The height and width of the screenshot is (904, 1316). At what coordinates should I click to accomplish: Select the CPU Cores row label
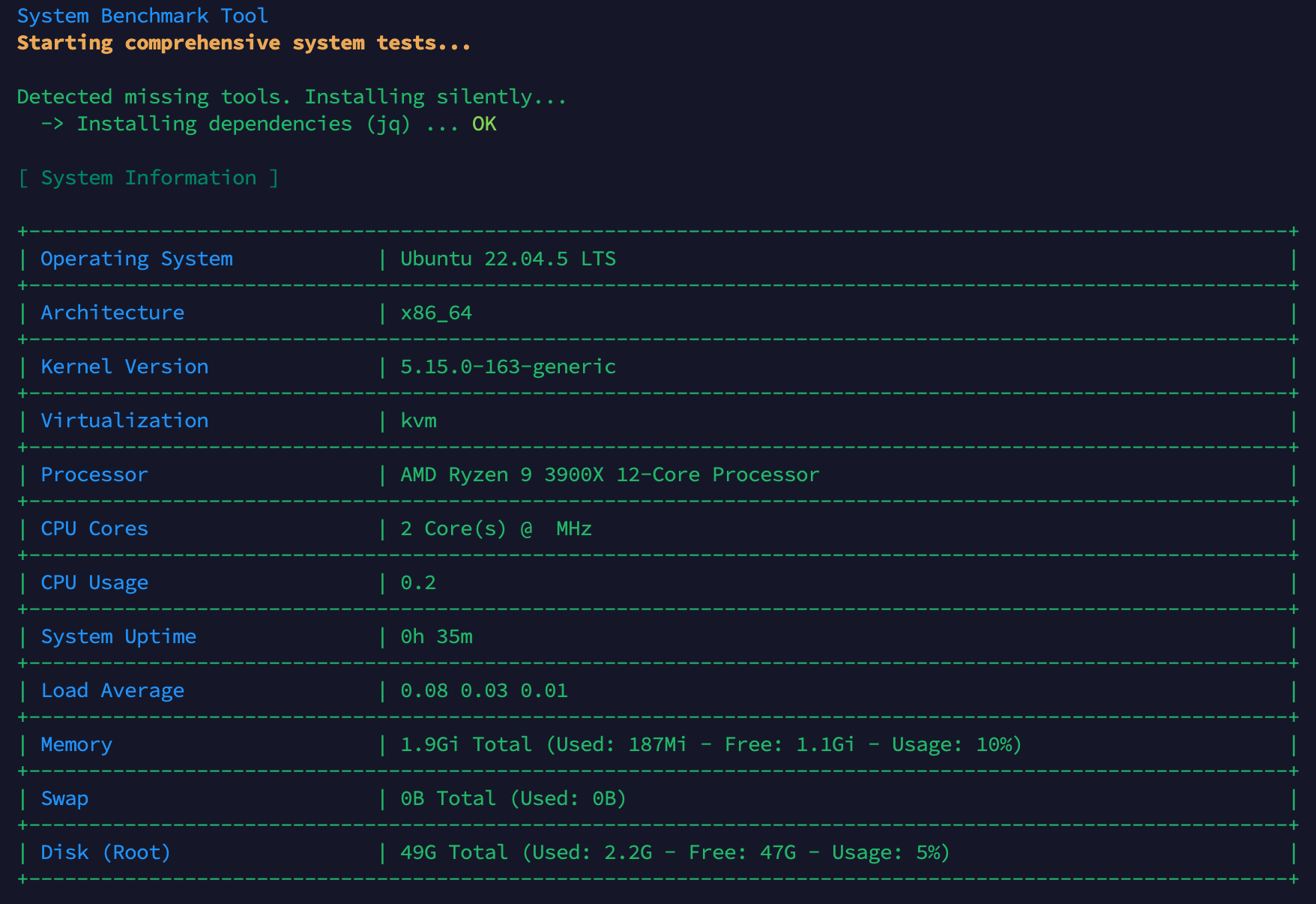94,528
